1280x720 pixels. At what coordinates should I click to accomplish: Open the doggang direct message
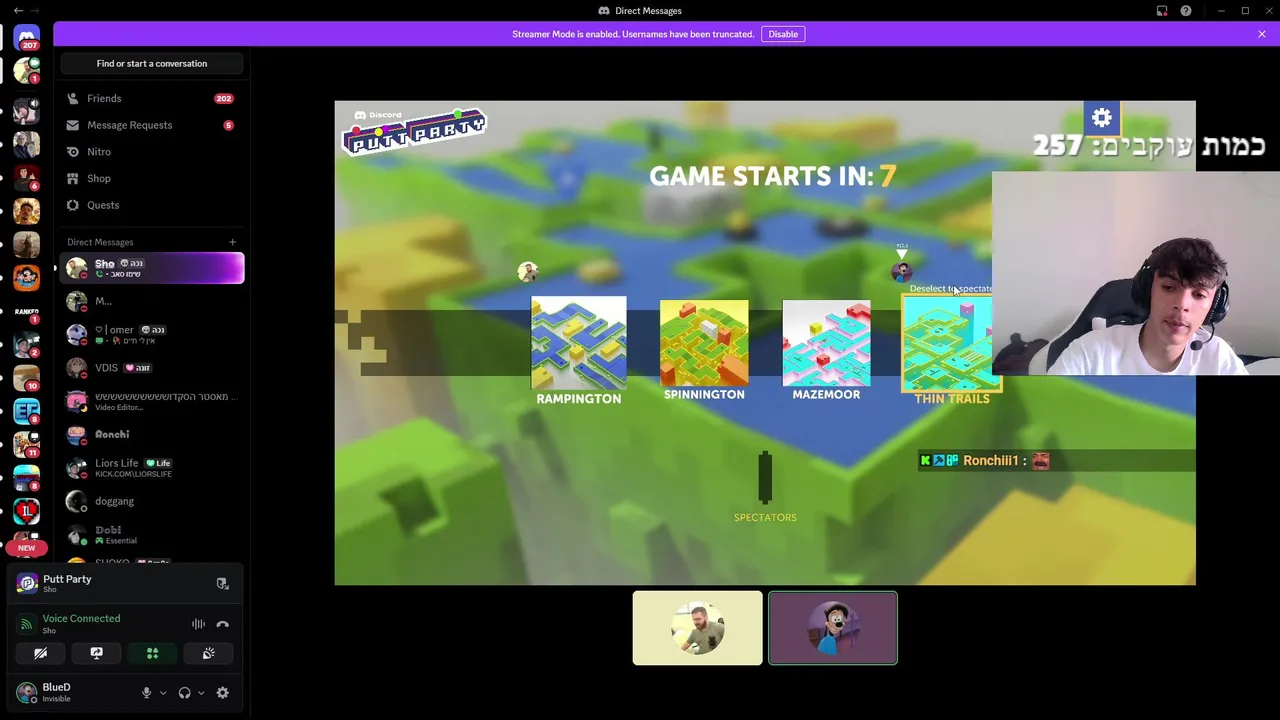point(152,501)
